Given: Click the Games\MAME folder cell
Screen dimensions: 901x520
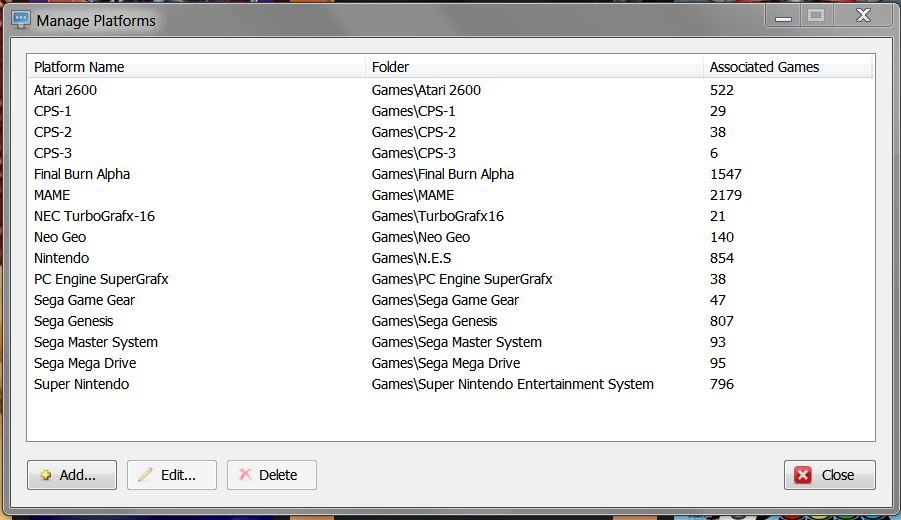Looking at the screenshot, I should pyautogui.click(x=413, y=195).
